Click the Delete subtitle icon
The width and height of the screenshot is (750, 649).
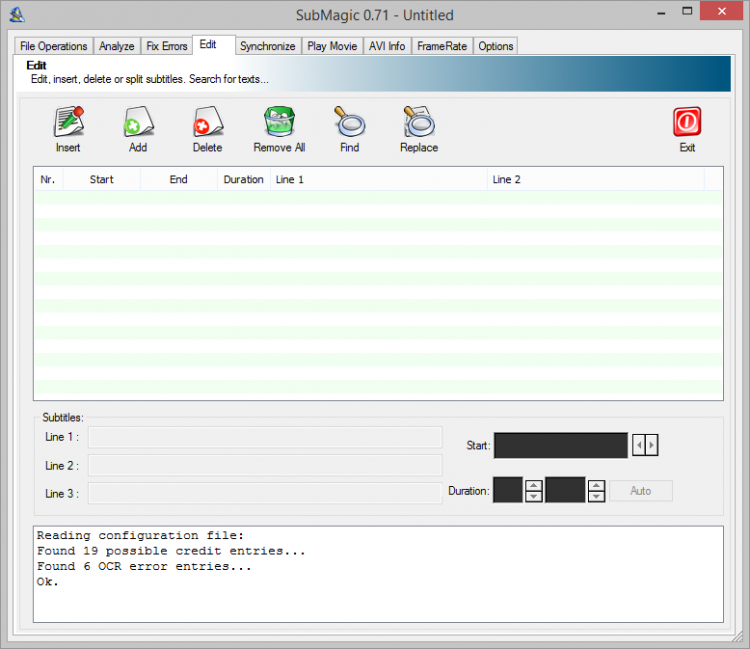pyautogui.click(x=208, y=121)
